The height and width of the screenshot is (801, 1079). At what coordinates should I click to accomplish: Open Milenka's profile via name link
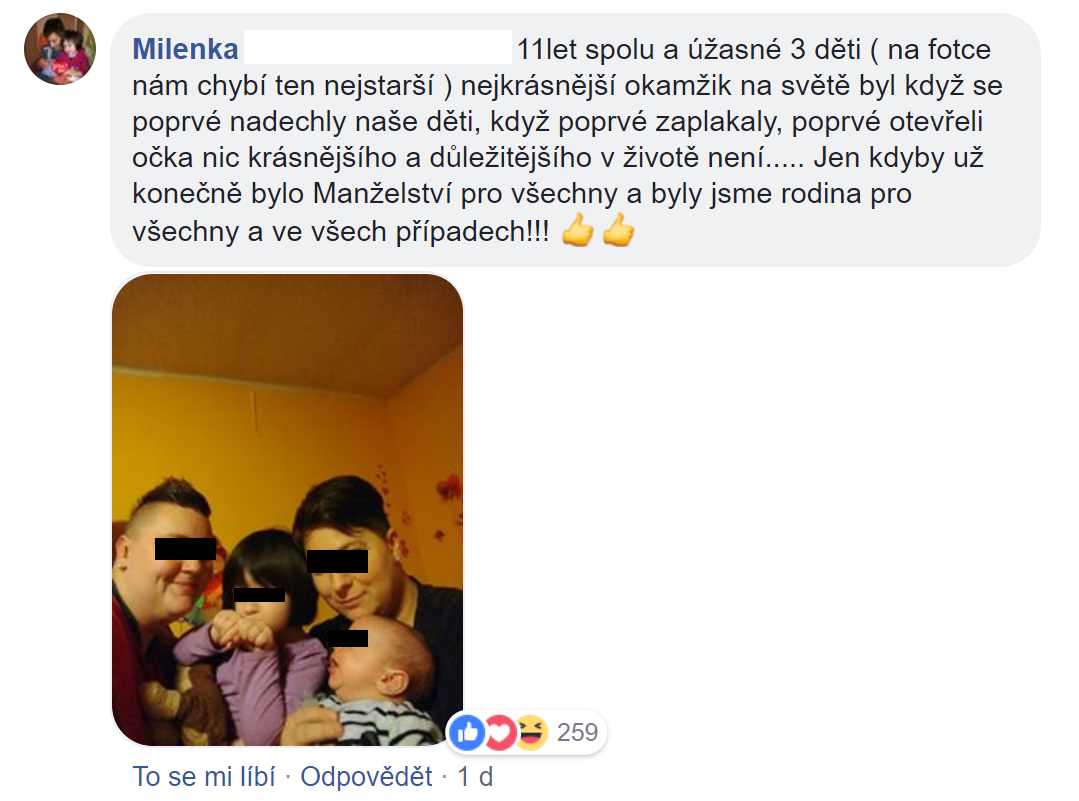(185, 49)
